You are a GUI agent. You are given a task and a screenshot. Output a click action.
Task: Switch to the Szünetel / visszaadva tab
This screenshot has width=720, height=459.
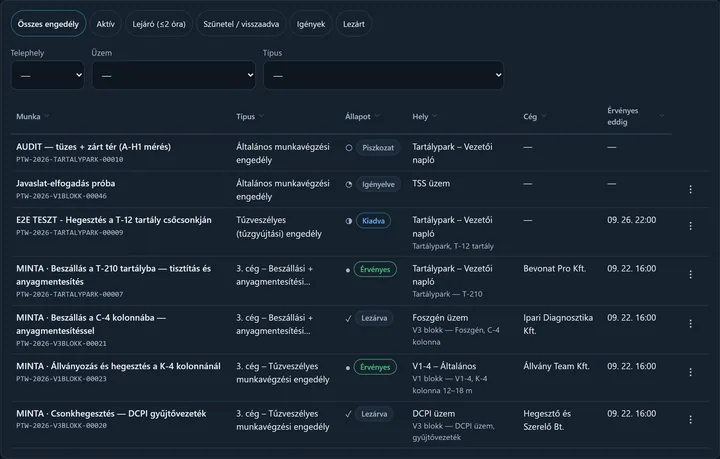click(x=241, y=24)
